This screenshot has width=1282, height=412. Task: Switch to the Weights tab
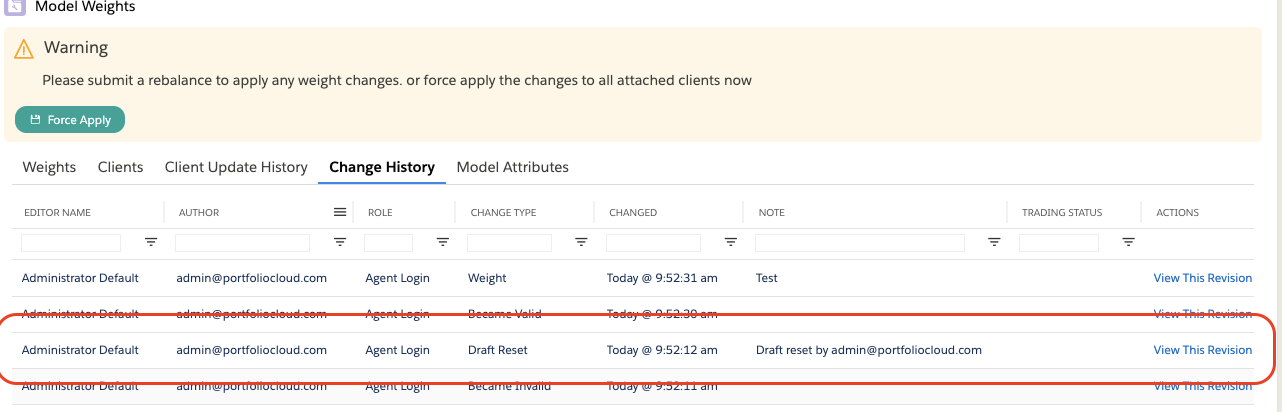[x=49, y=167]
